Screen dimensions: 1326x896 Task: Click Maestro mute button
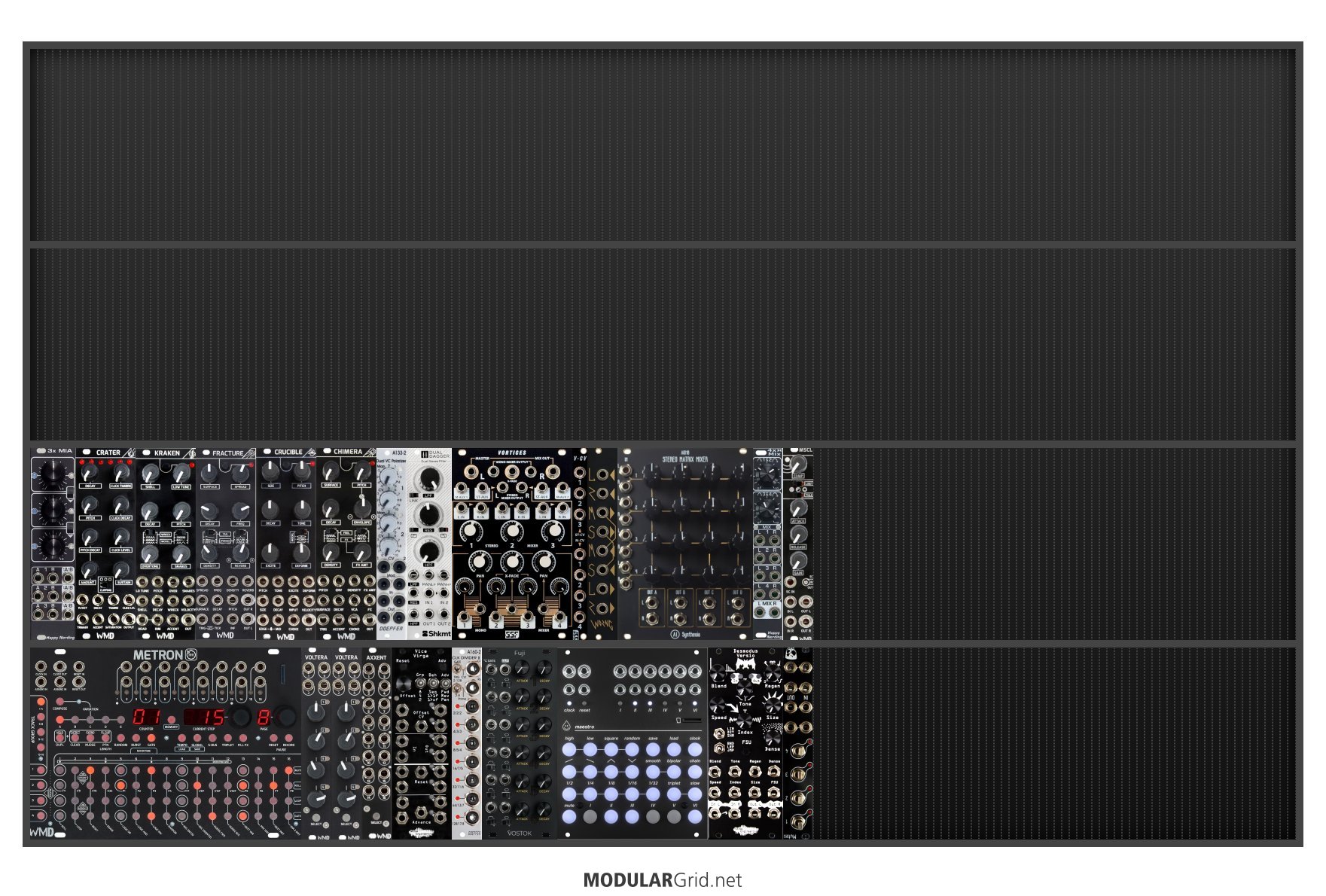pos(569,817)
